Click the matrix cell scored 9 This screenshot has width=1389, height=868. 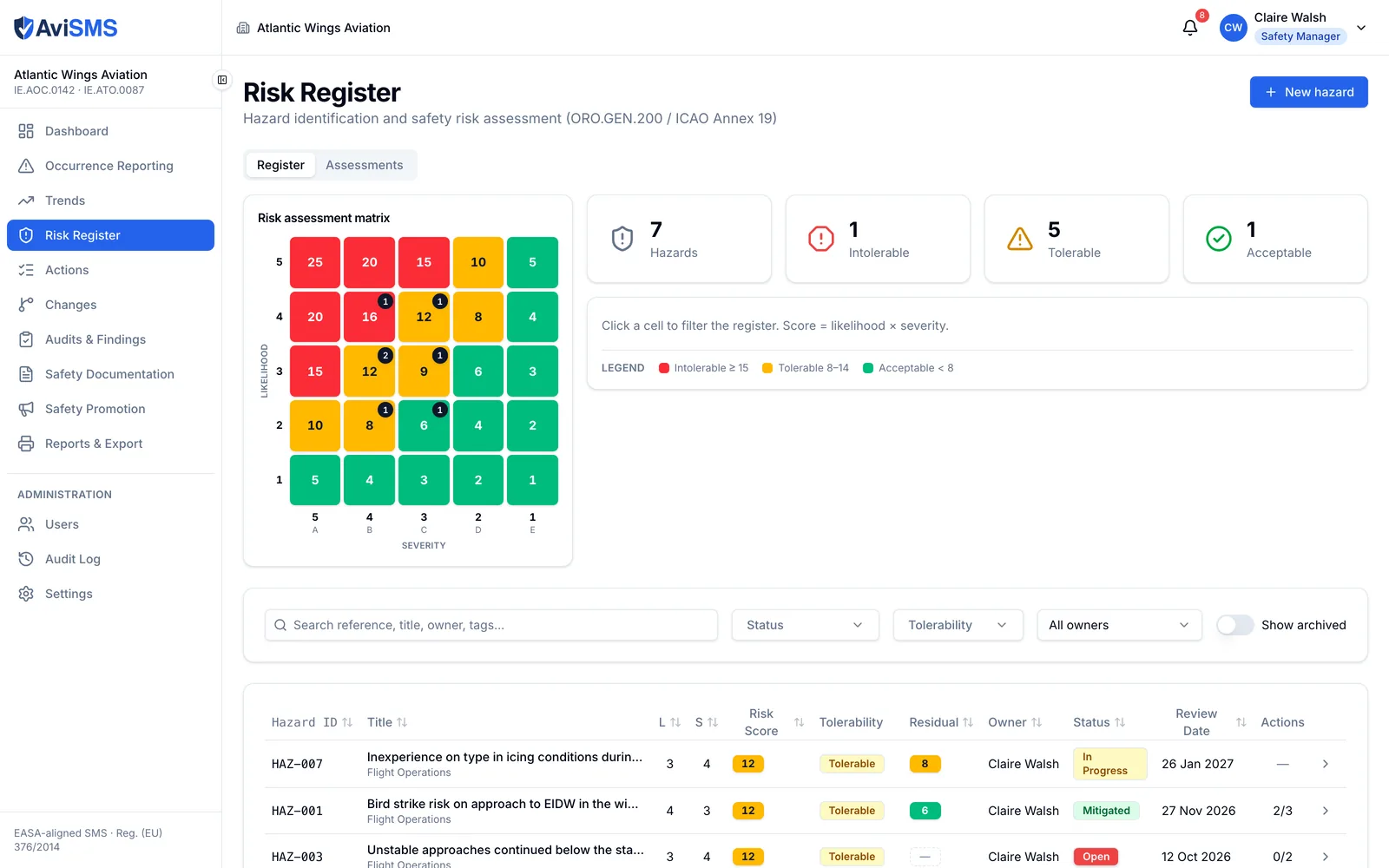tap(424, 372)
